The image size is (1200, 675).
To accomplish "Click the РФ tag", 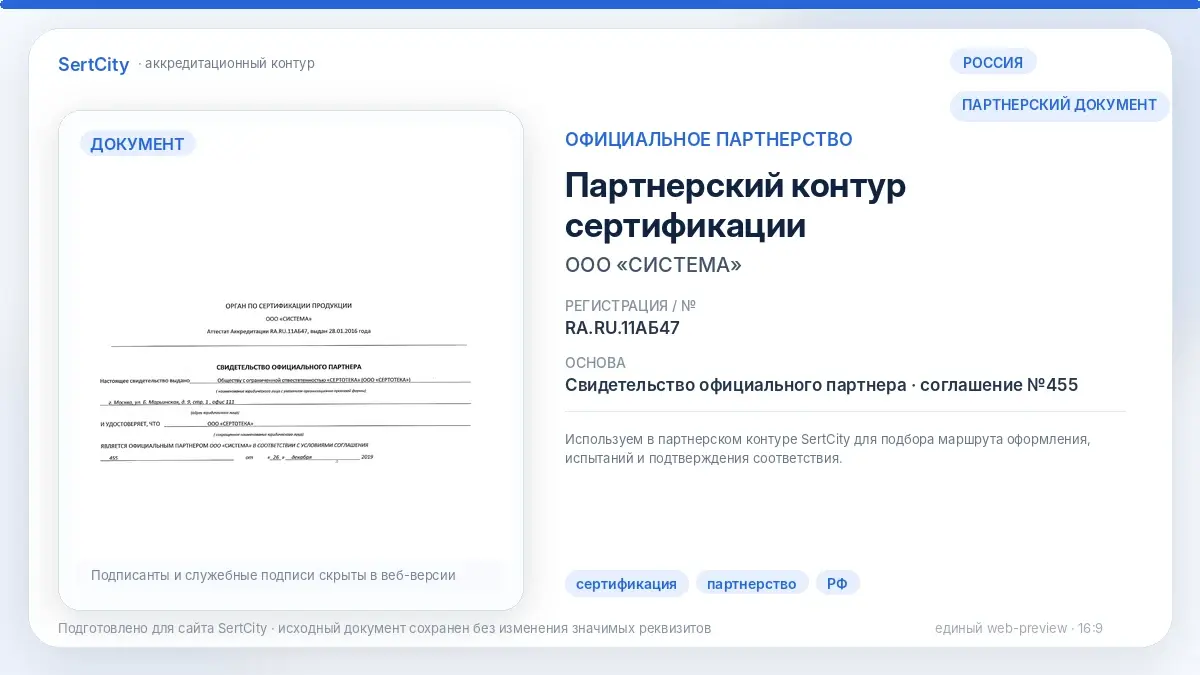I will click(x=837, y=584).
